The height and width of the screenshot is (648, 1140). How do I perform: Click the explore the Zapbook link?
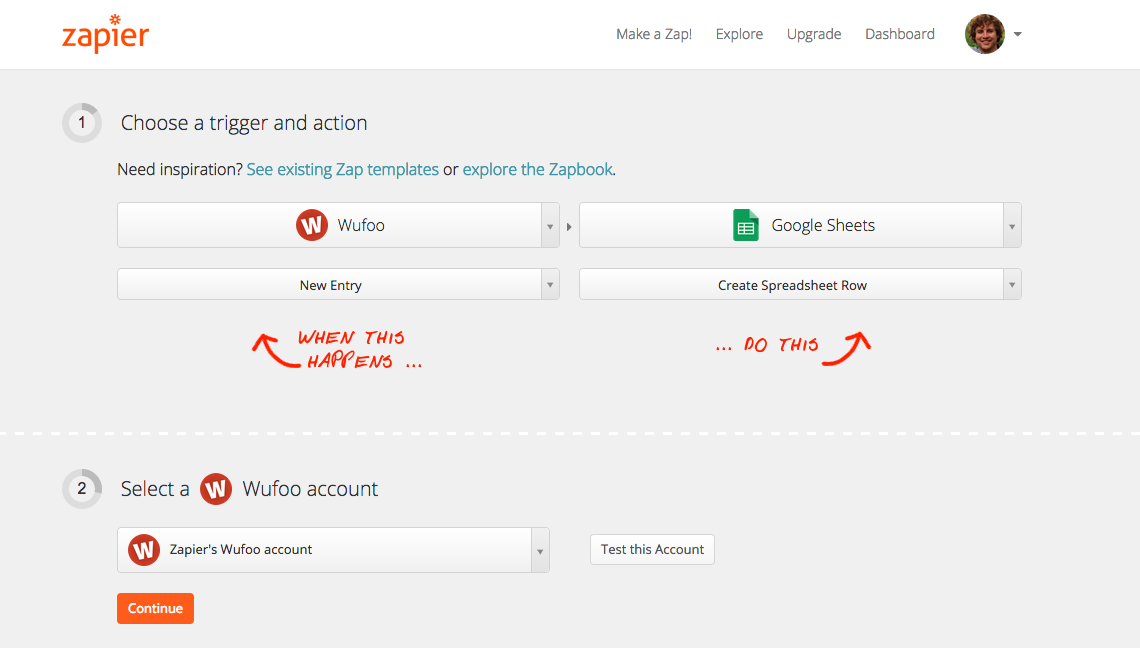click(x=537, y=169)
